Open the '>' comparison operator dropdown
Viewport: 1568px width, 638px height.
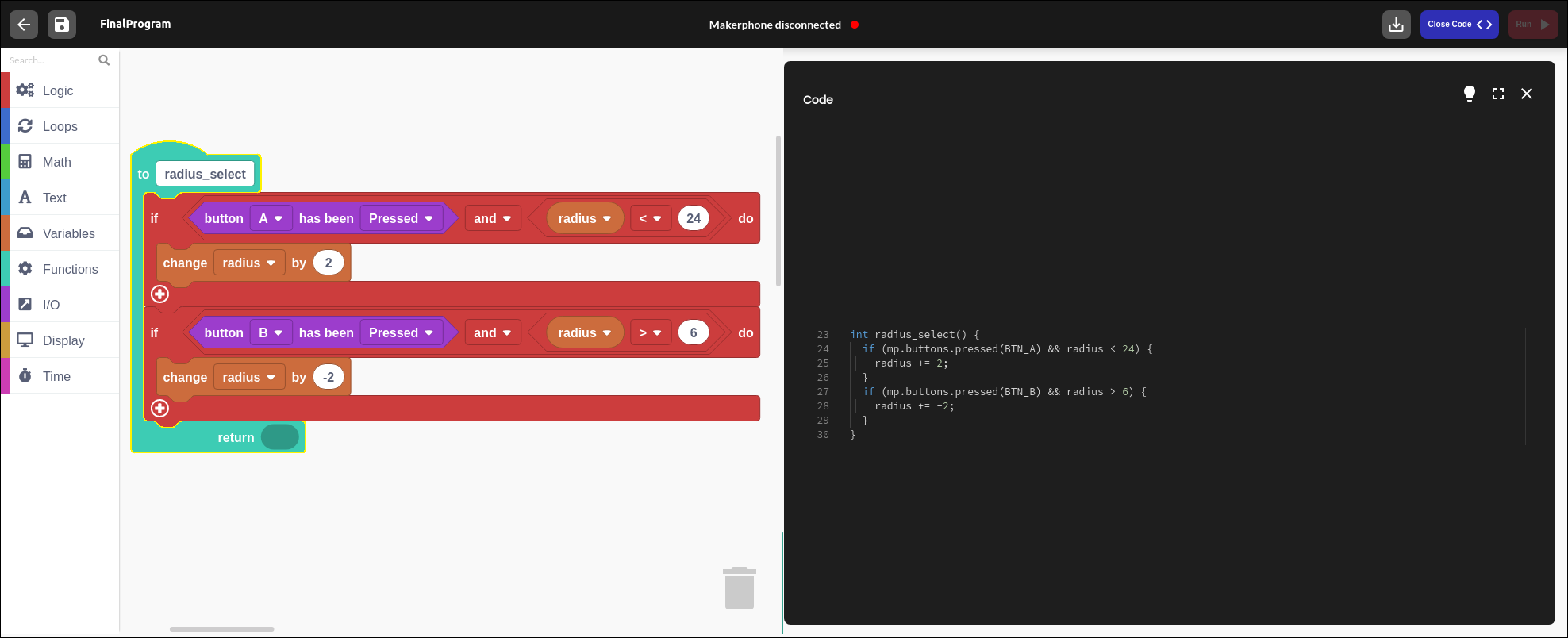tap(651, 332)
